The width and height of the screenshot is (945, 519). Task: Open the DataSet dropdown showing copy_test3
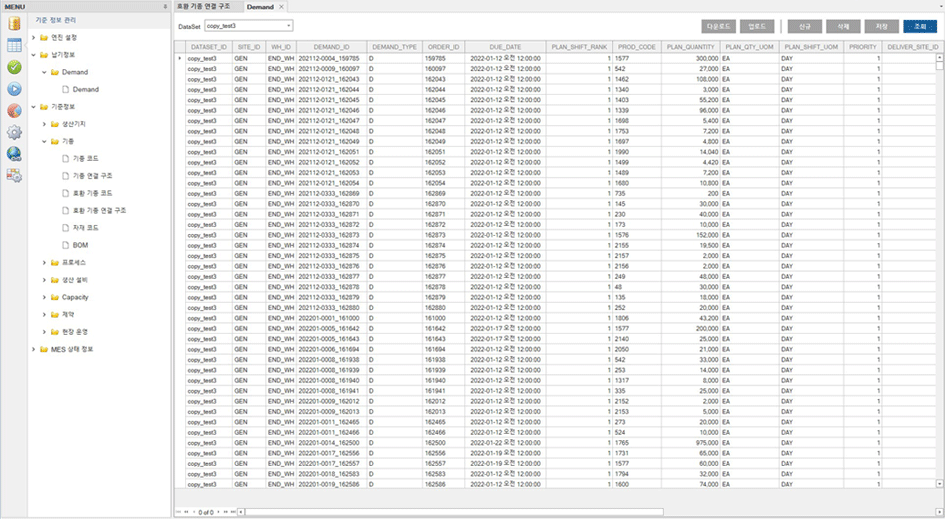tap(248, 25)
